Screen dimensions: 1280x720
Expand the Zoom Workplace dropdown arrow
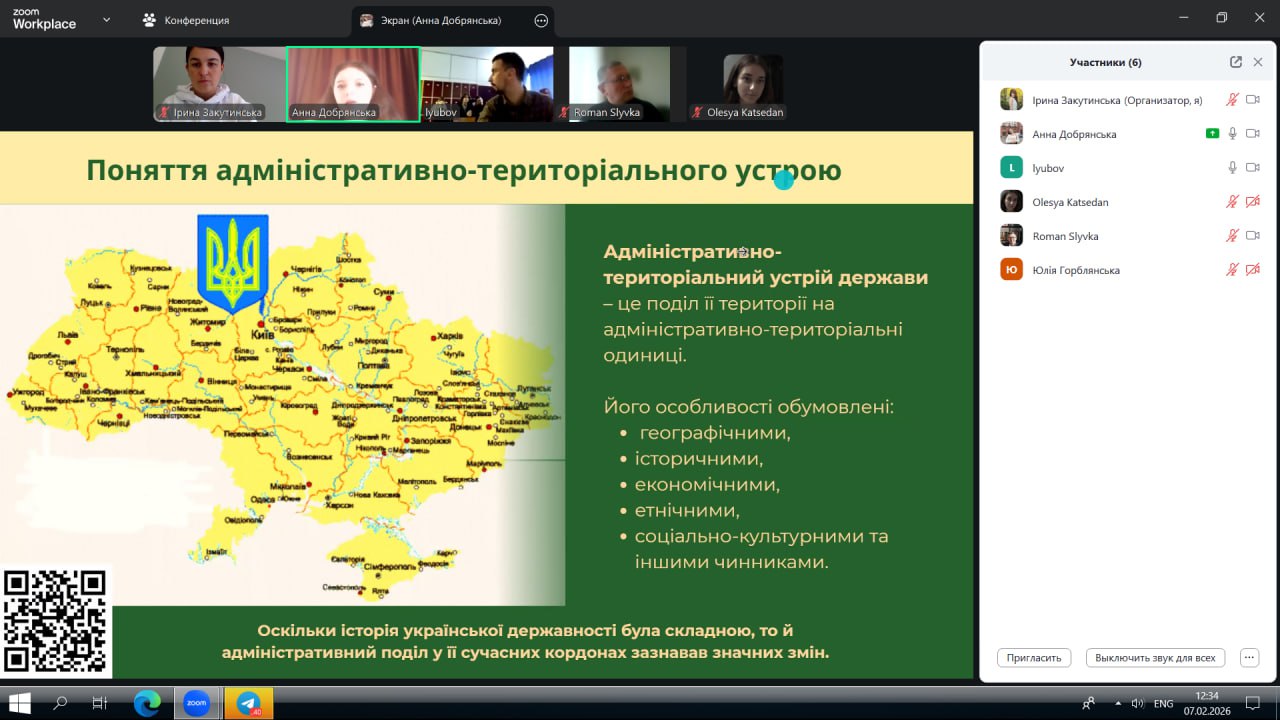[x=107, y=19]
